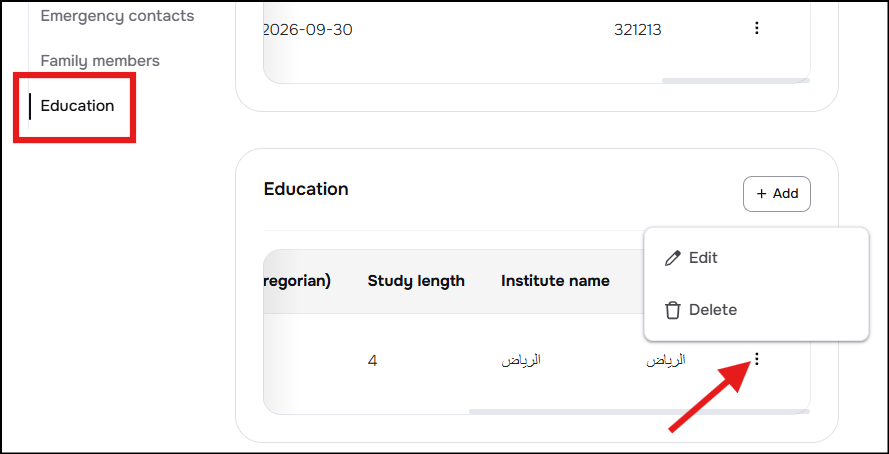Viewport: 889px width, 454px height.
Task: Click the plus icon in the Add button
Action: click(761, 194)
